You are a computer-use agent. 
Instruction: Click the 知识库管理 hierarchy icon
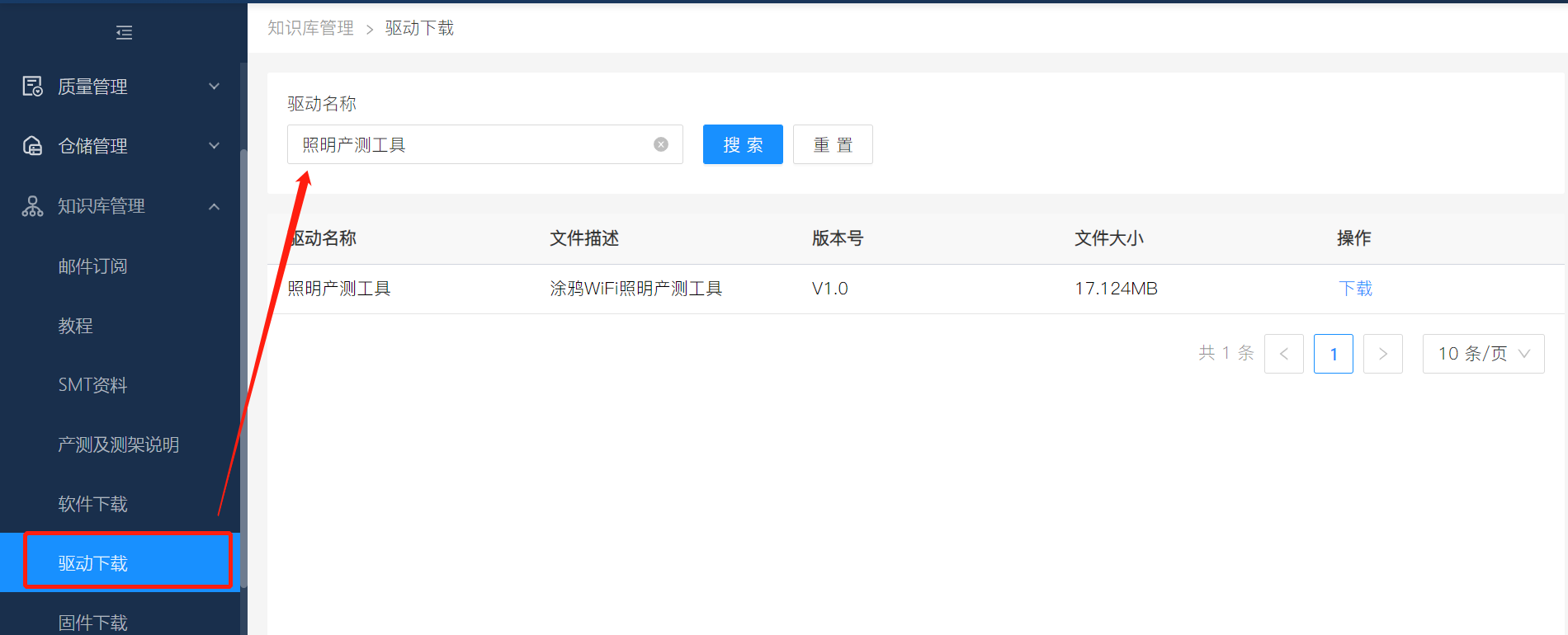click(32, 206)
